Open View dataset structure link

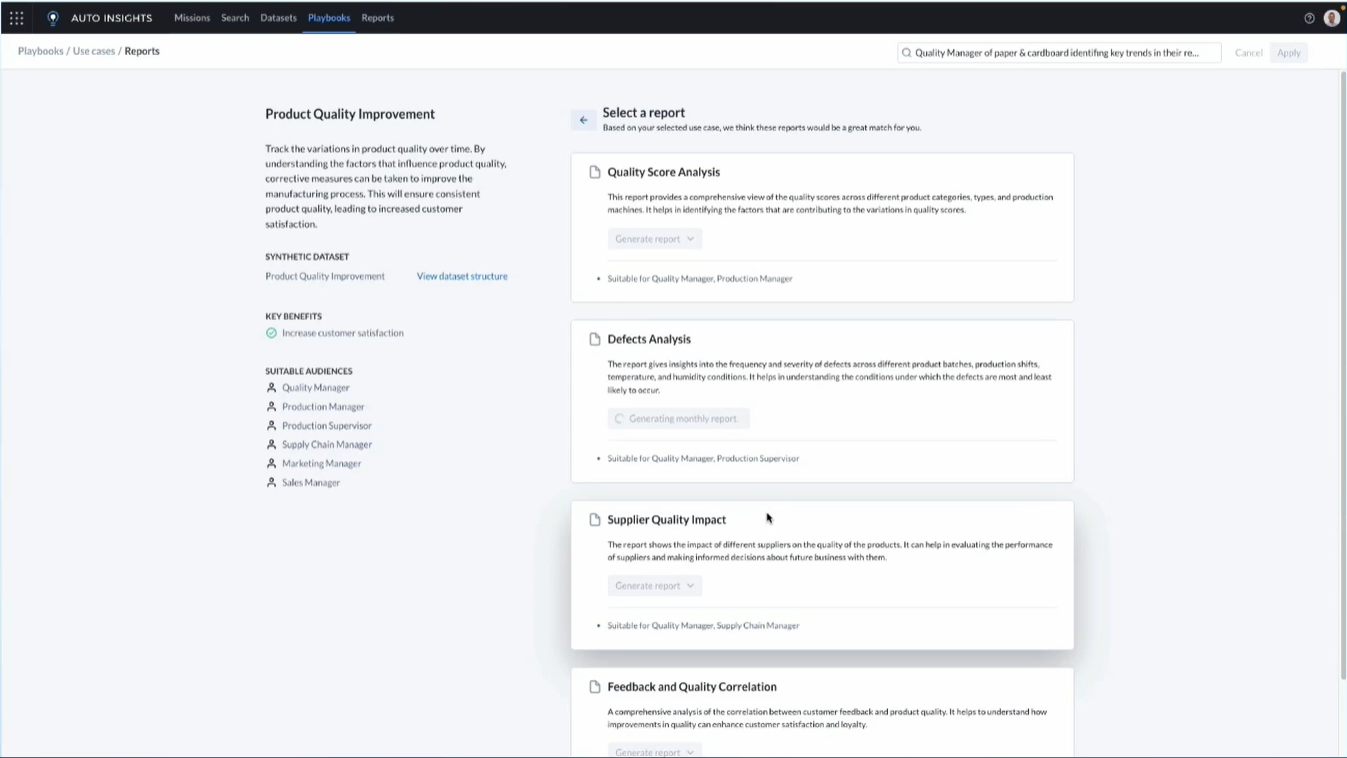(462, 276)
